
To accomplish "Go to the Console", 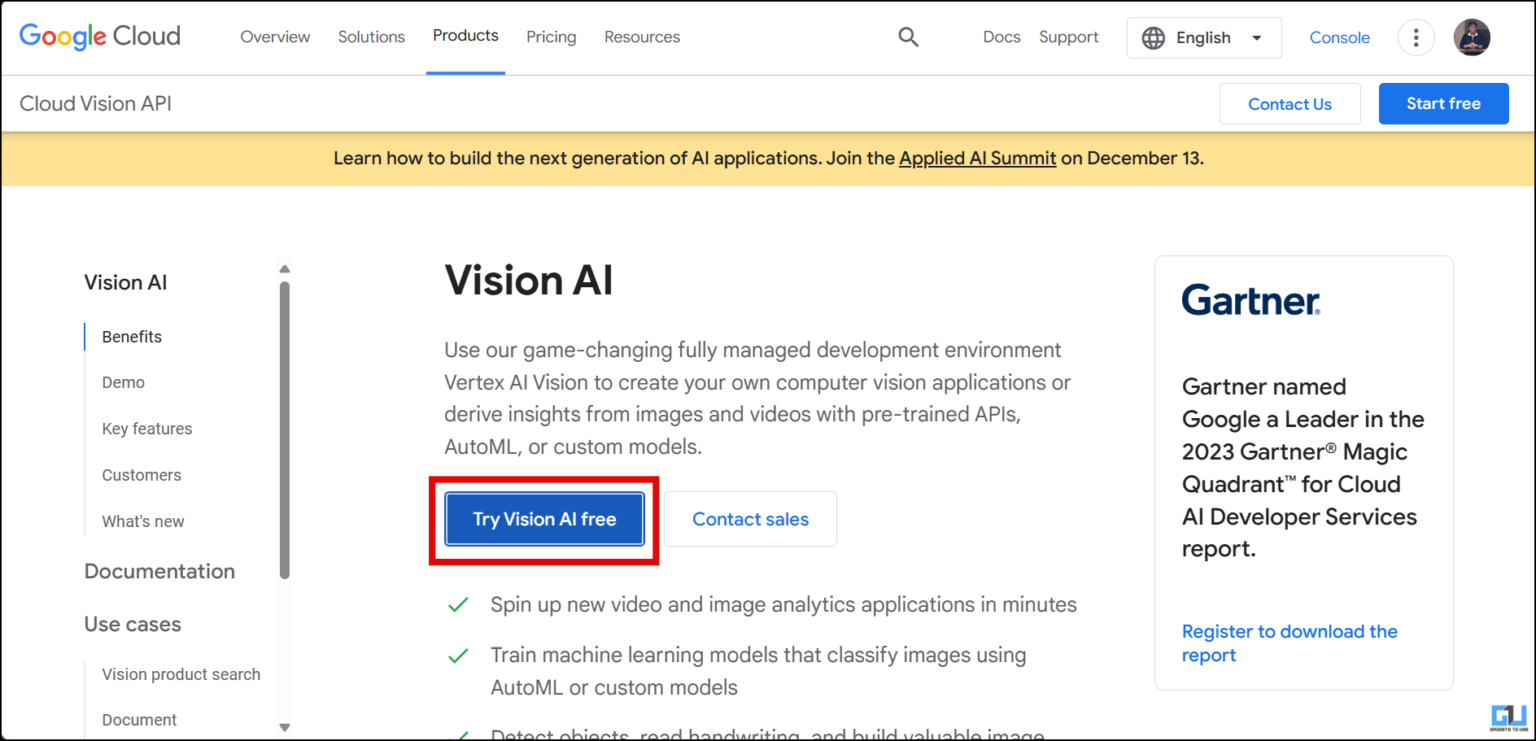I will tap(1339, 37).
